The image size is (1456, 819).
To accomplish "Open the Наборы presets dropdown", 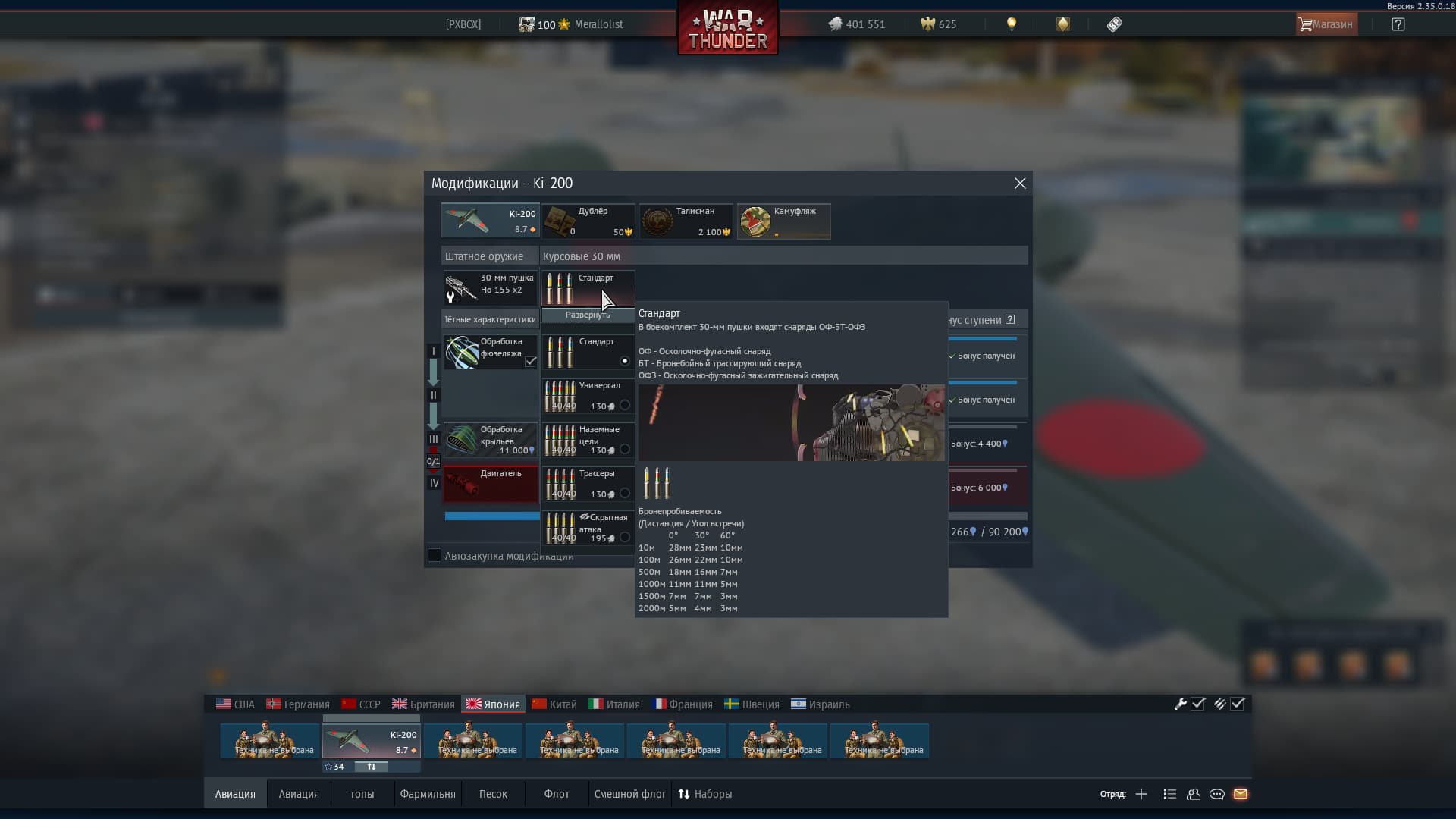I will [705, 794].
